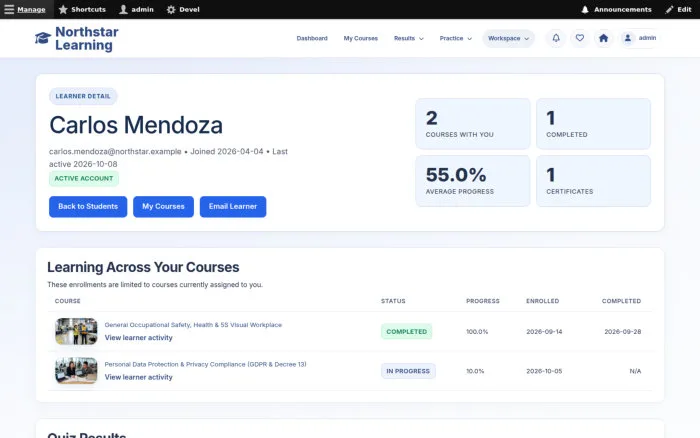Click enrolled date 2026-09-14
This screenshot has width=700, height=438.
coord(544,332)
